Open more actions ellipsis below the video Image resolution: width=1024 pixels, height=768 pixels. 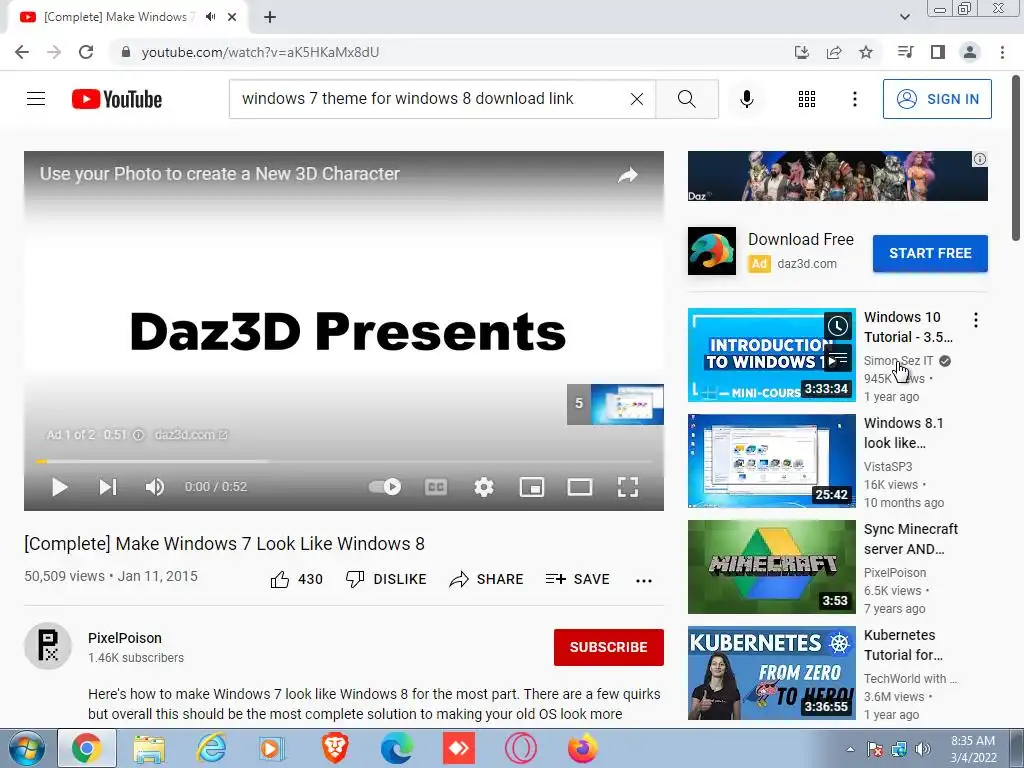click(644, 581)
